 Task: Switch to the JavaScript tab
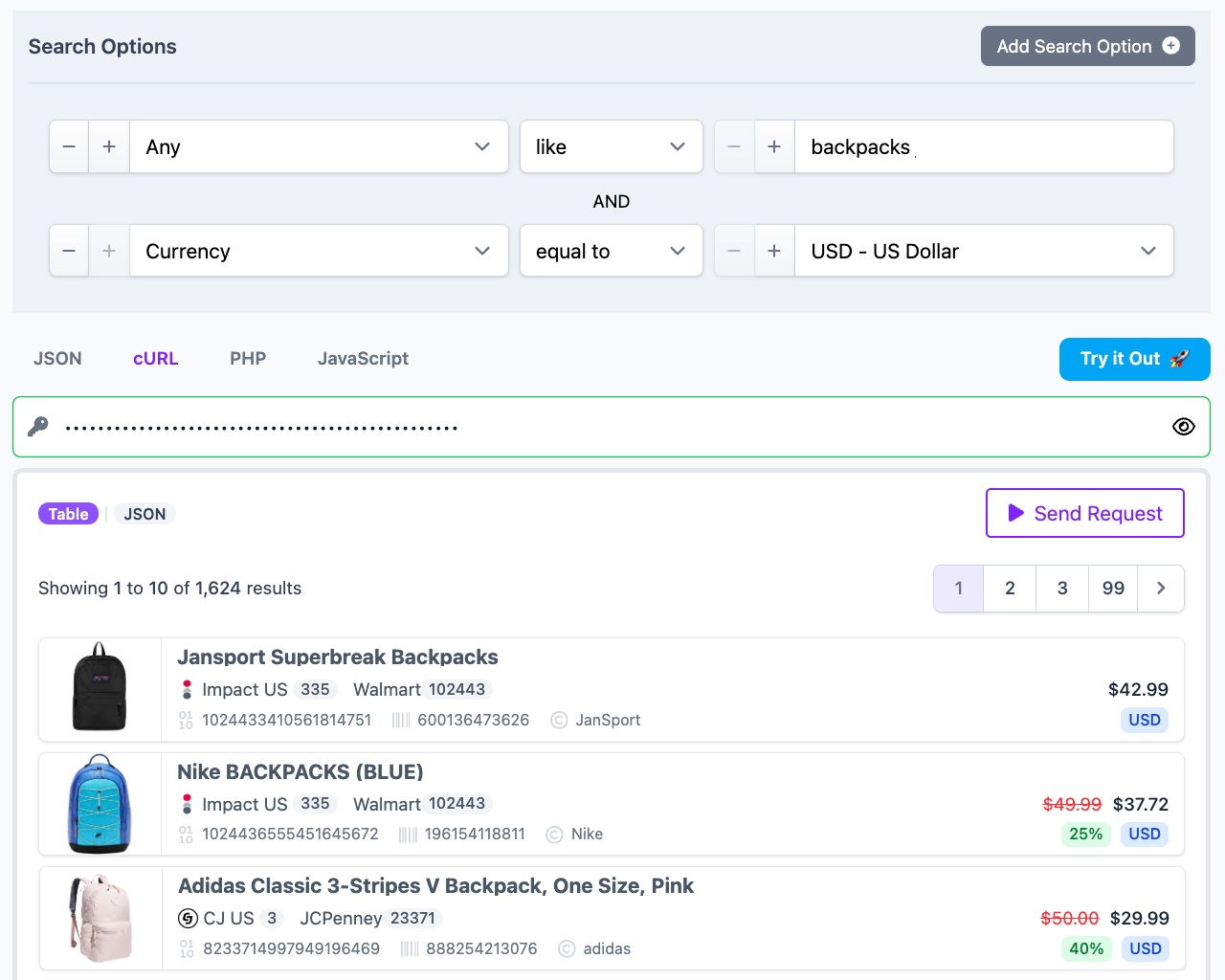(x=363, y=359)
